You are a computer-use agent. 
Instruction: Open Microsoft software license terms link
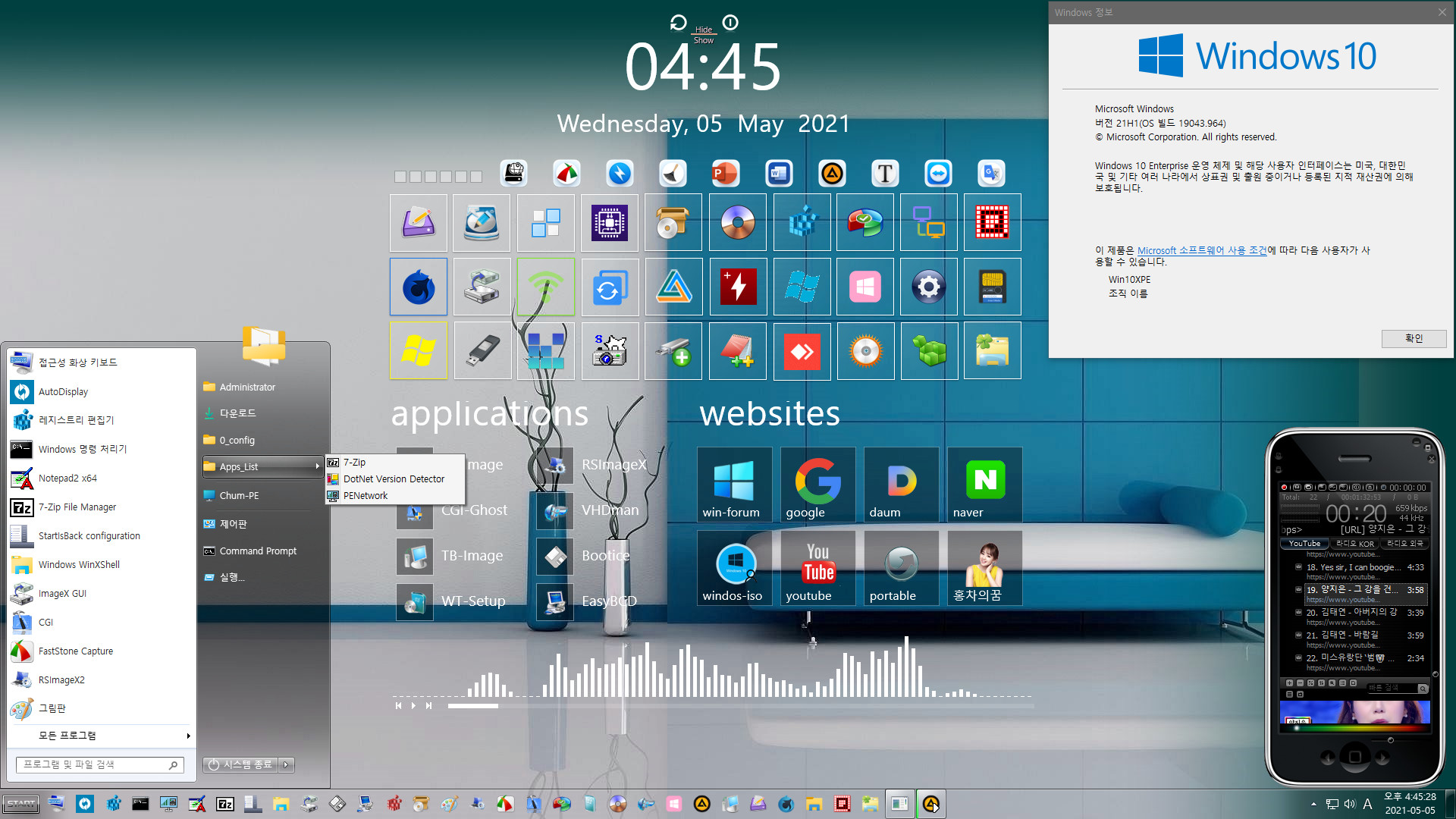1202,250
